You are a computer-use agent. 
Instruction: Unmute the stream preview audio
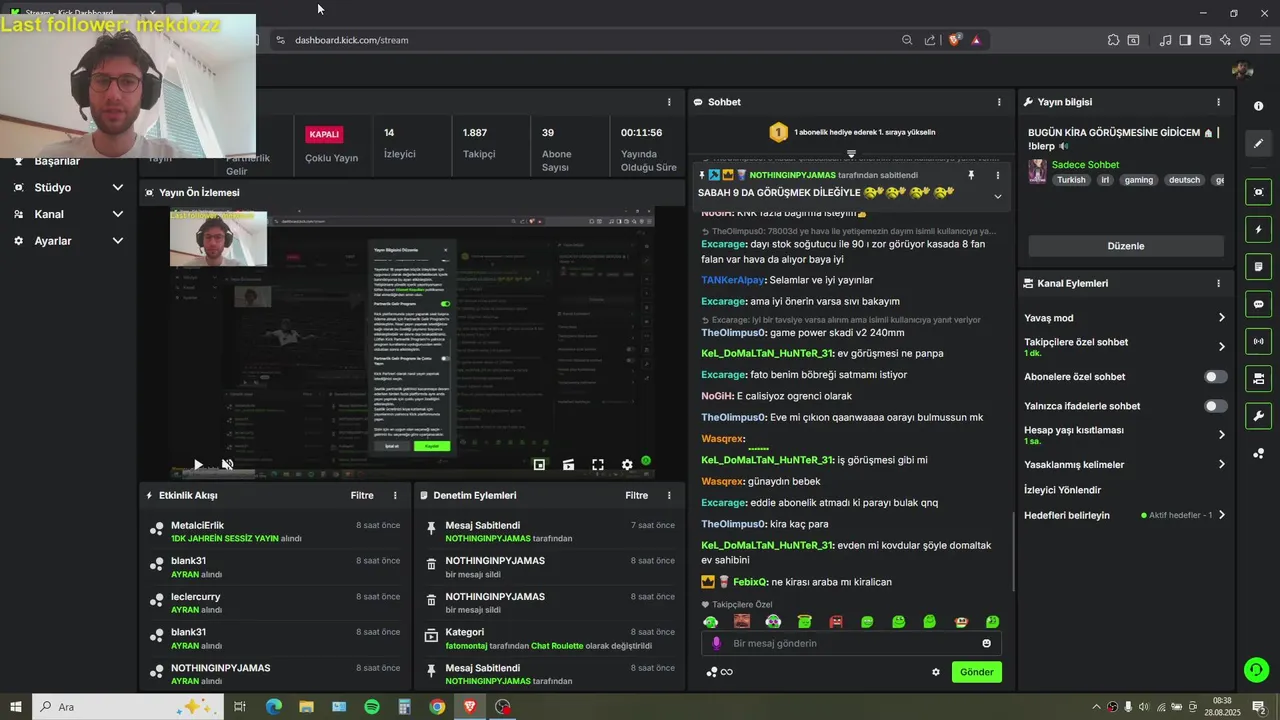point(227,464)
